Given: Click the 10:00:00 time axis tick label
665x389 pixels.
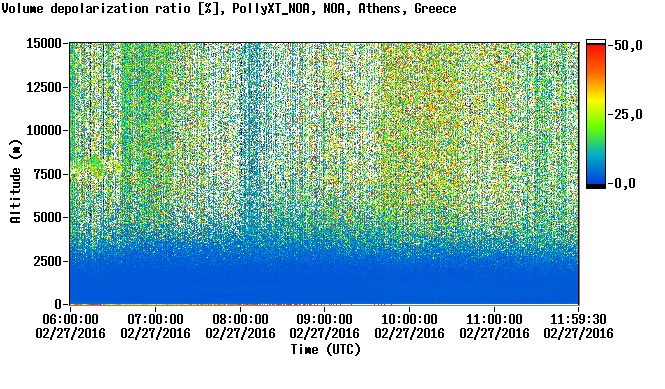Looking at the screenshot, I should click(x=409, y=319).
